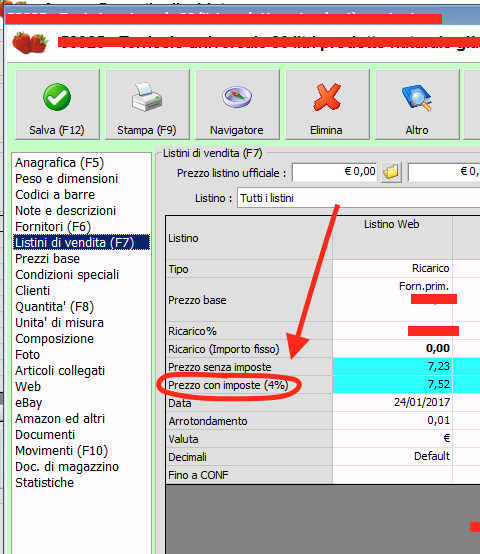
Task: Click the strawberry icon in the header
Action: coord(30,42)
